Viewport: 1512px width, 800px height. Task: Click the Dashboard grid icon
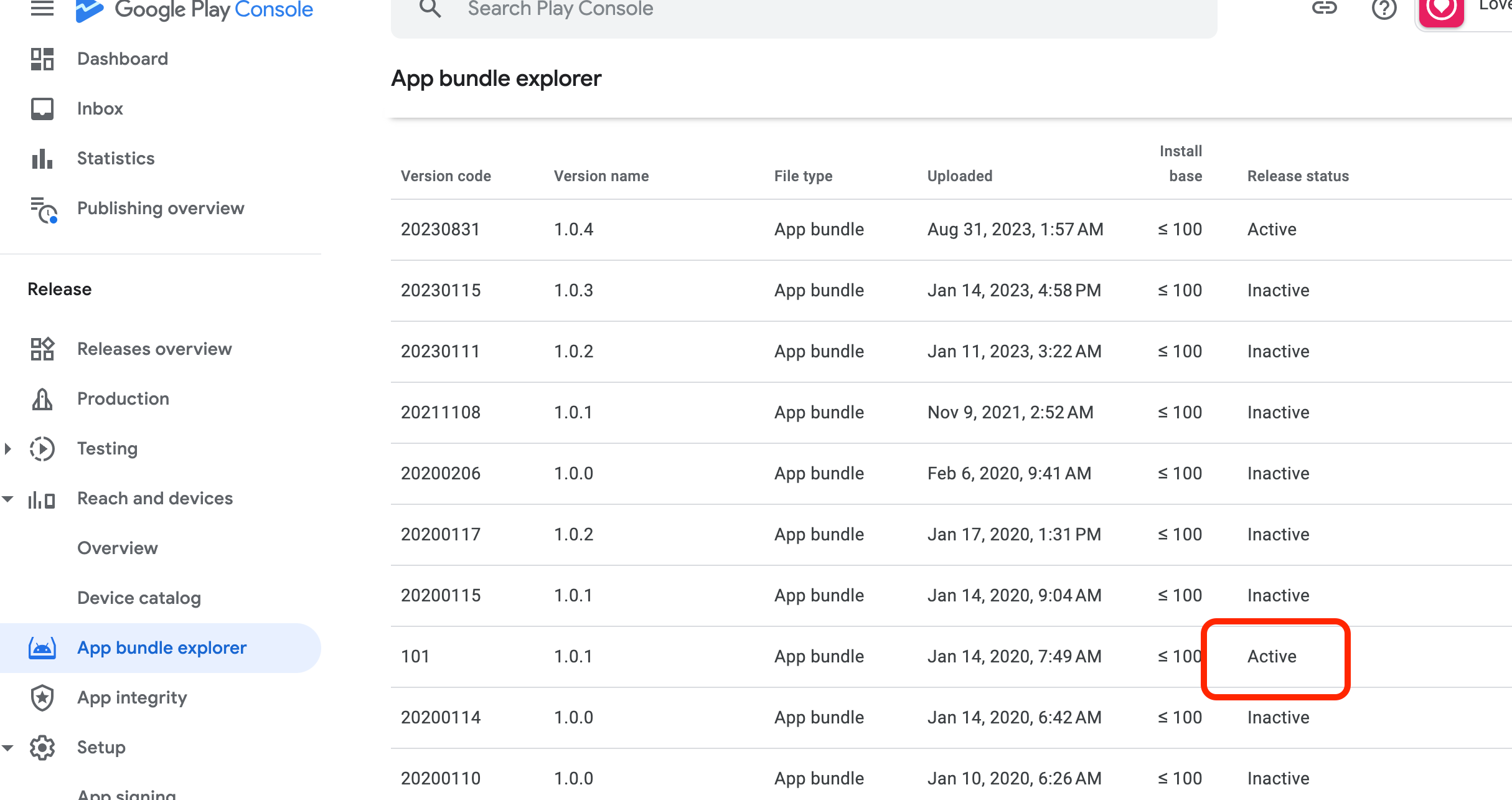click(x=42, y=59)
